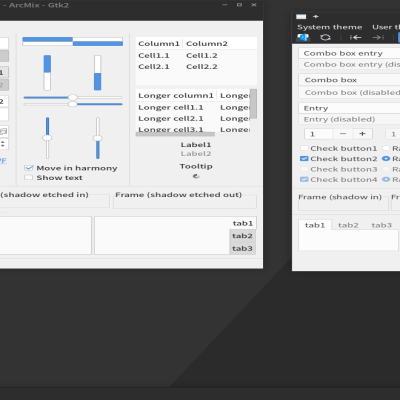The width and height of the screenshot is (400, 400).
Task: Uncheck the Check button2 box
Action: (x=304, y=159)
